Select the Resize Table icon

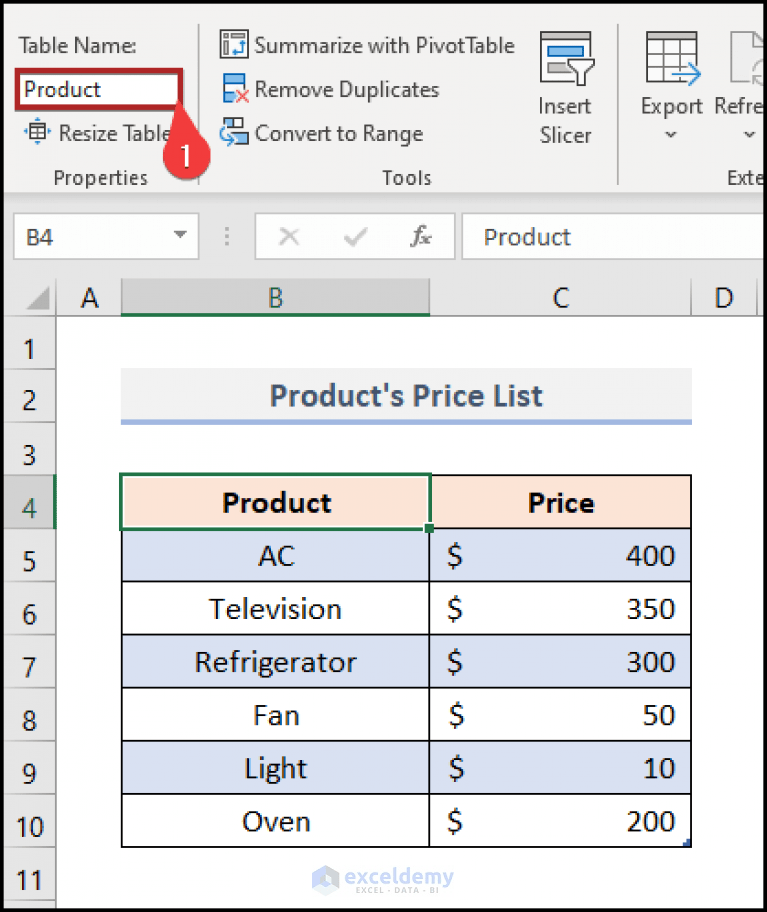pyautogui.click(x=35, y=133)
